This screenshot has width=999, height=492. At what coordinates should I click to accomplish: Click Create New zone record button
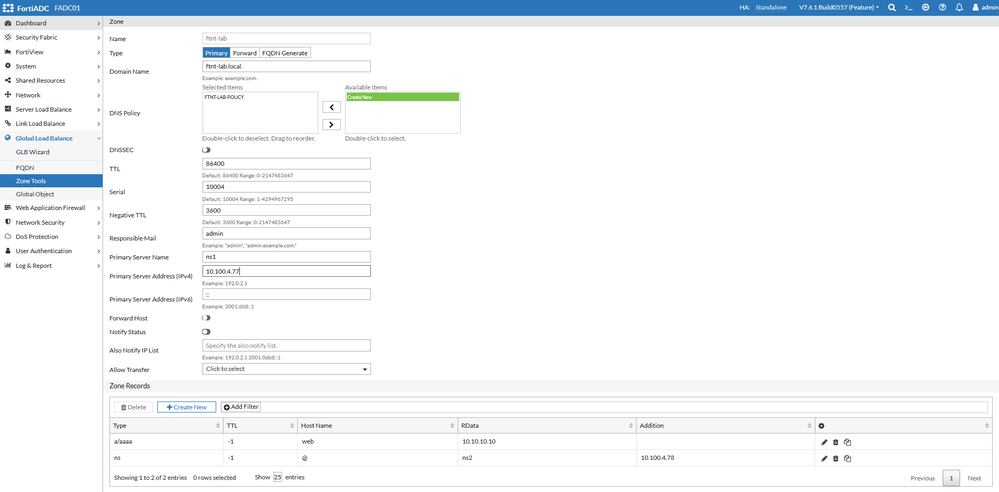187,407
